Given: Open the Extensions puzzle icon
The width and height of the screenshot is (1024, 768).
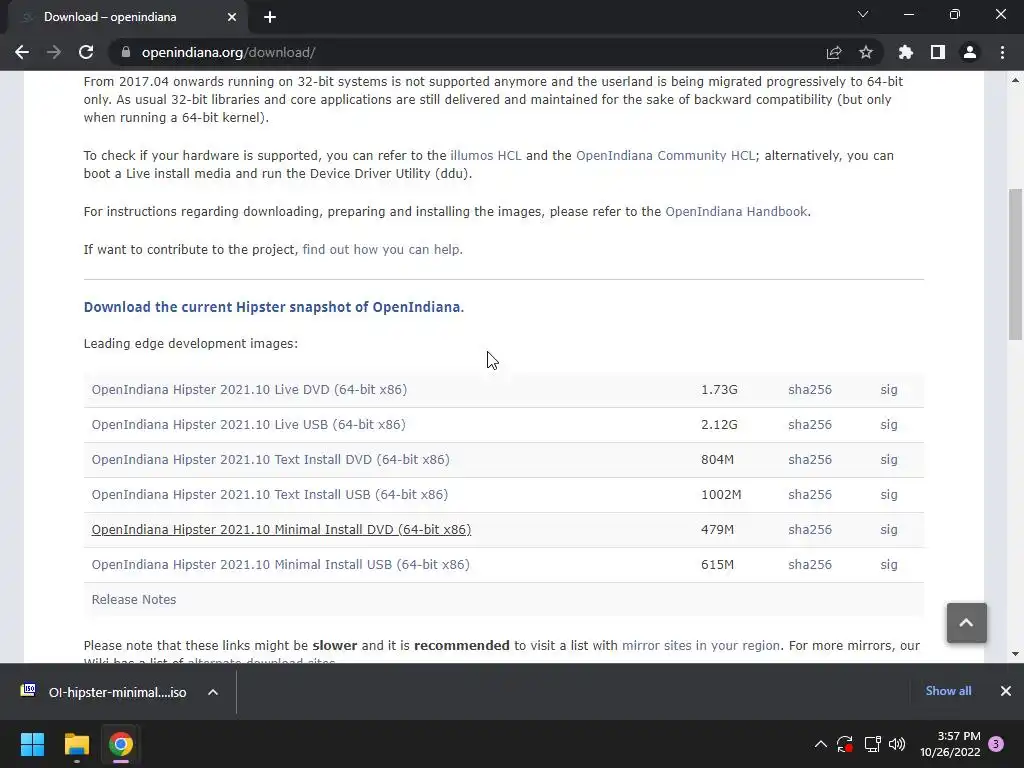Looking at the screenshot, I should (906, 52).
